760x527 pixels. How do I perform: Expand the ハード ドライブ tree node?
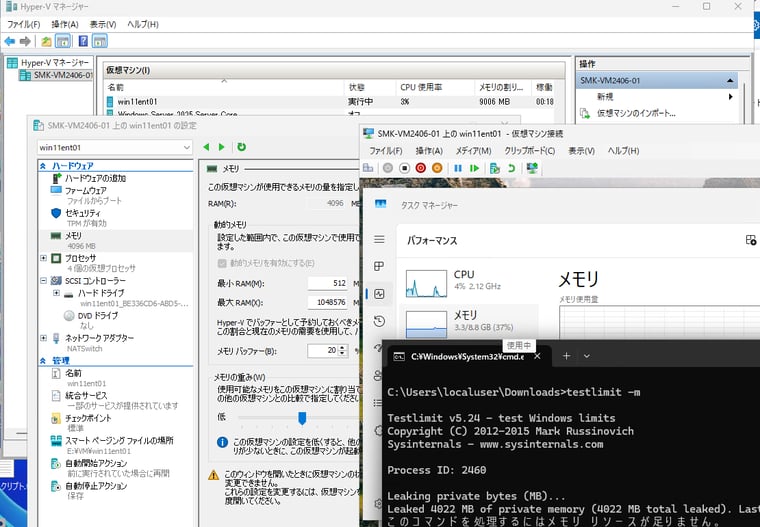point(56,293)
